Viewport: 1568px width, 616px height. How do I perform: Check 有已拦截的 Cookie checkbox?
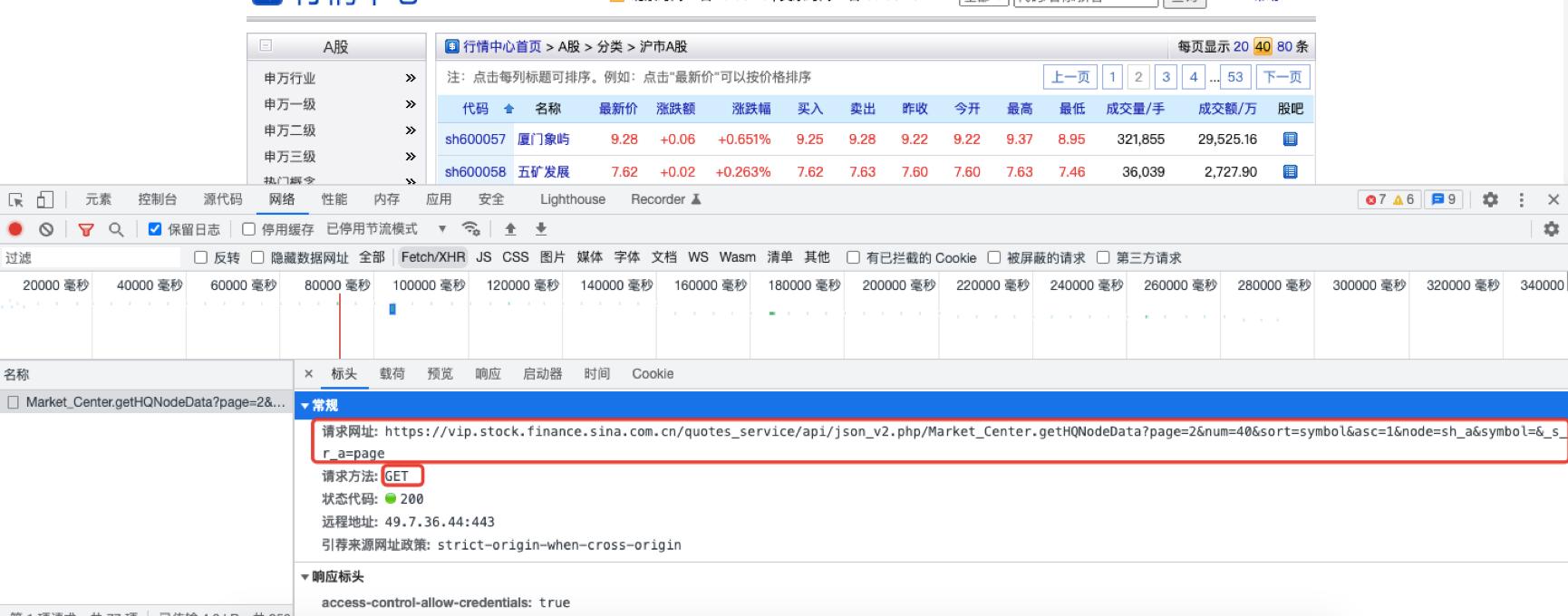[x=853, y=257]
